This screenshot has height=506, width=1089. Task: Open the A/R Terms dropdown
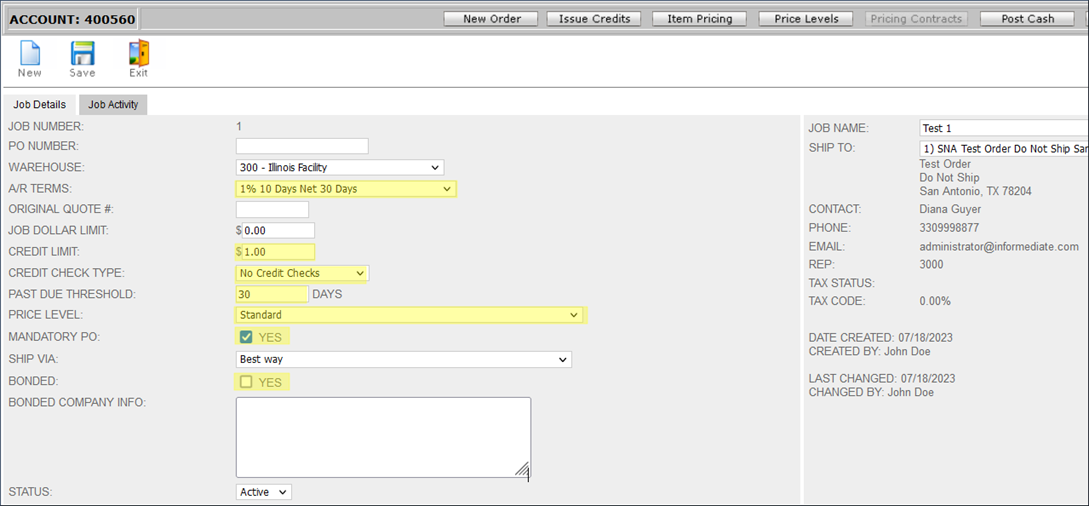point(345,189)
